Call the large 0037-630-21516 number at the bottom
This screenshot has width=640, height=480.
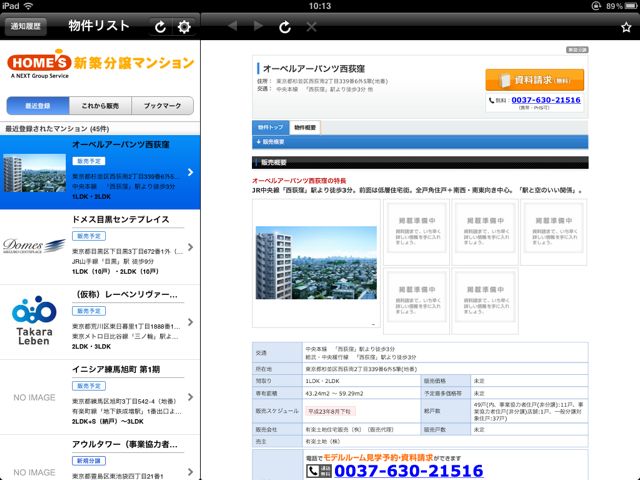pos(409,471)
